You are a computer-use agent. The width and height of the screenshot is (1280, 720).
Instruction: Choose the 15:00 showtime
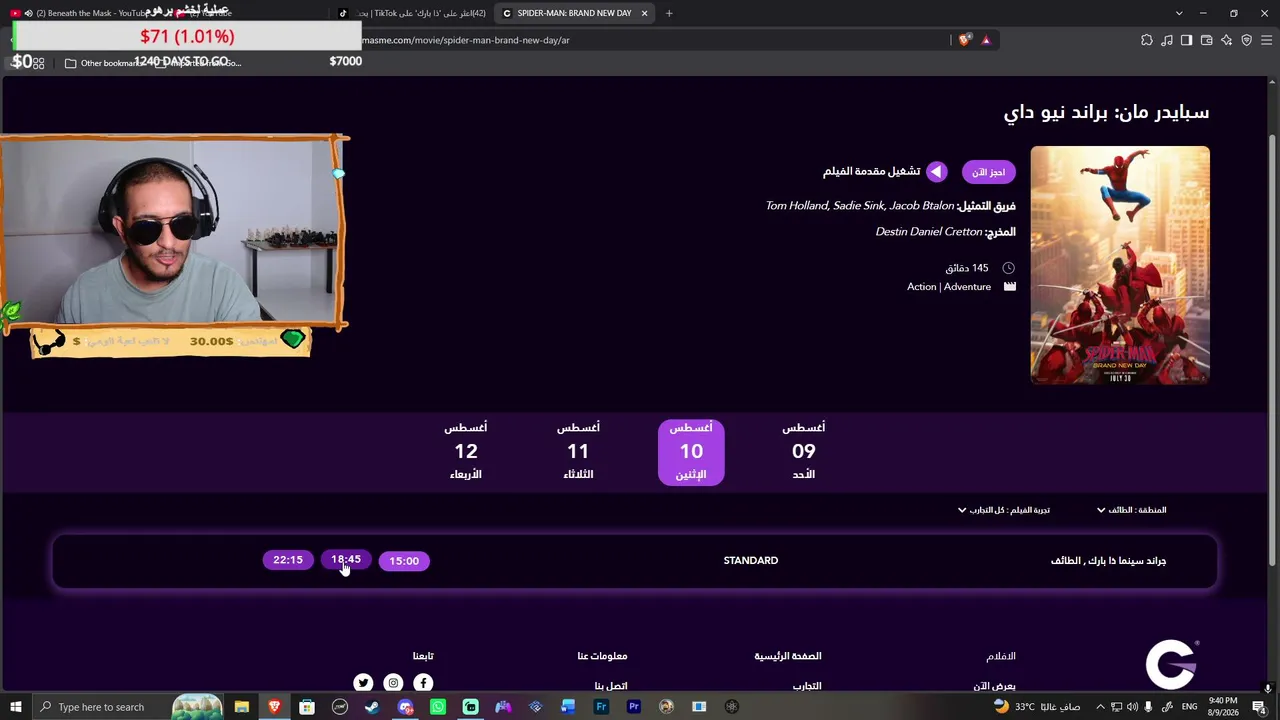(404, 561)
